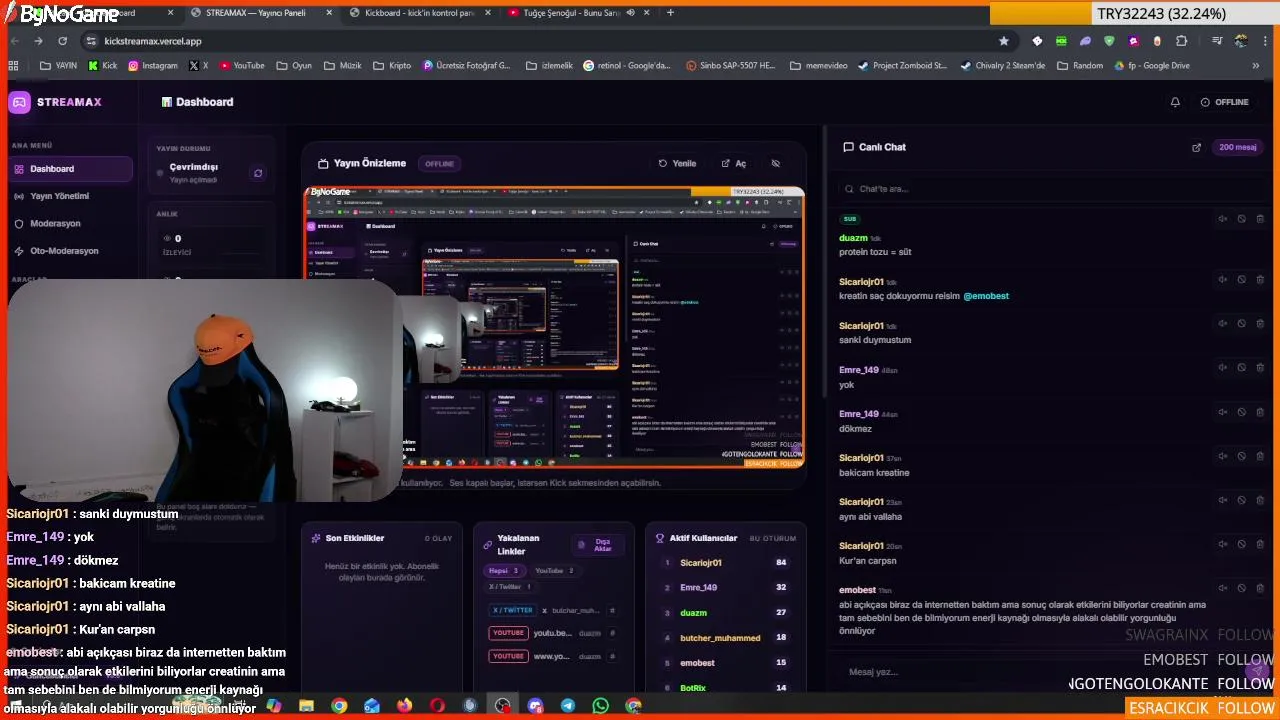
Task: Click the stream preview thumbnail
Action: (x=554, y=328)
